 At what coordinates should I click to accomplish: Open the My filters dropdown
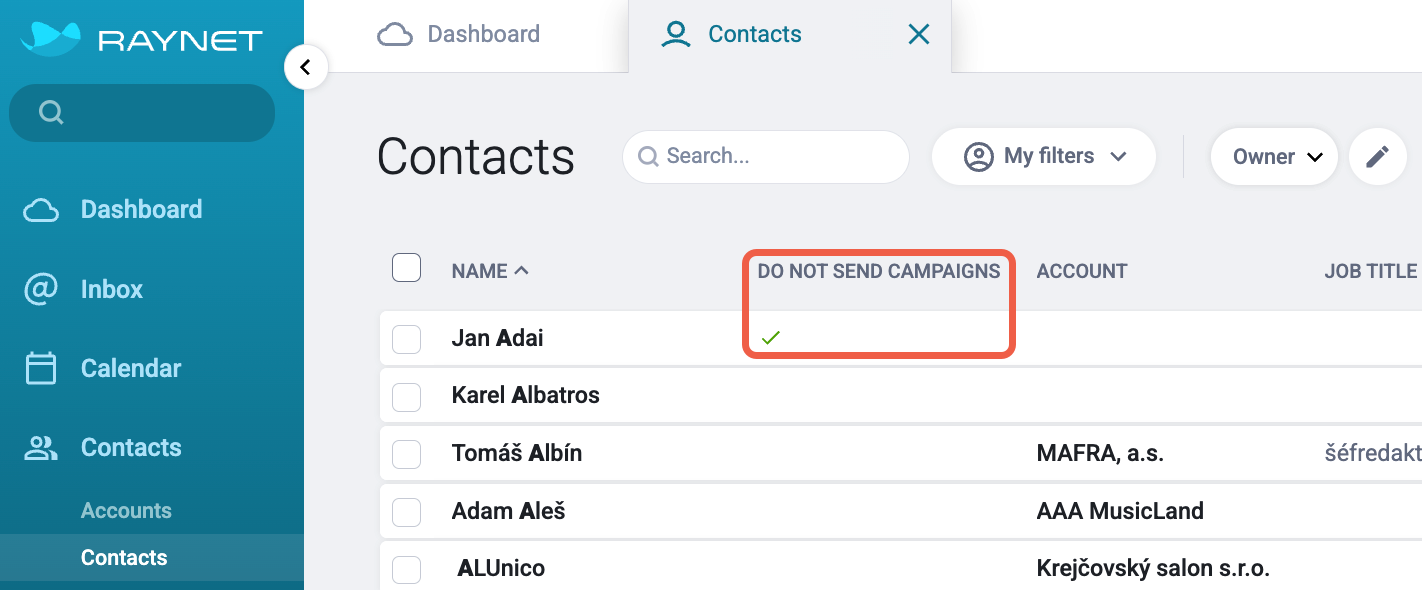[x=1044, y=157]
